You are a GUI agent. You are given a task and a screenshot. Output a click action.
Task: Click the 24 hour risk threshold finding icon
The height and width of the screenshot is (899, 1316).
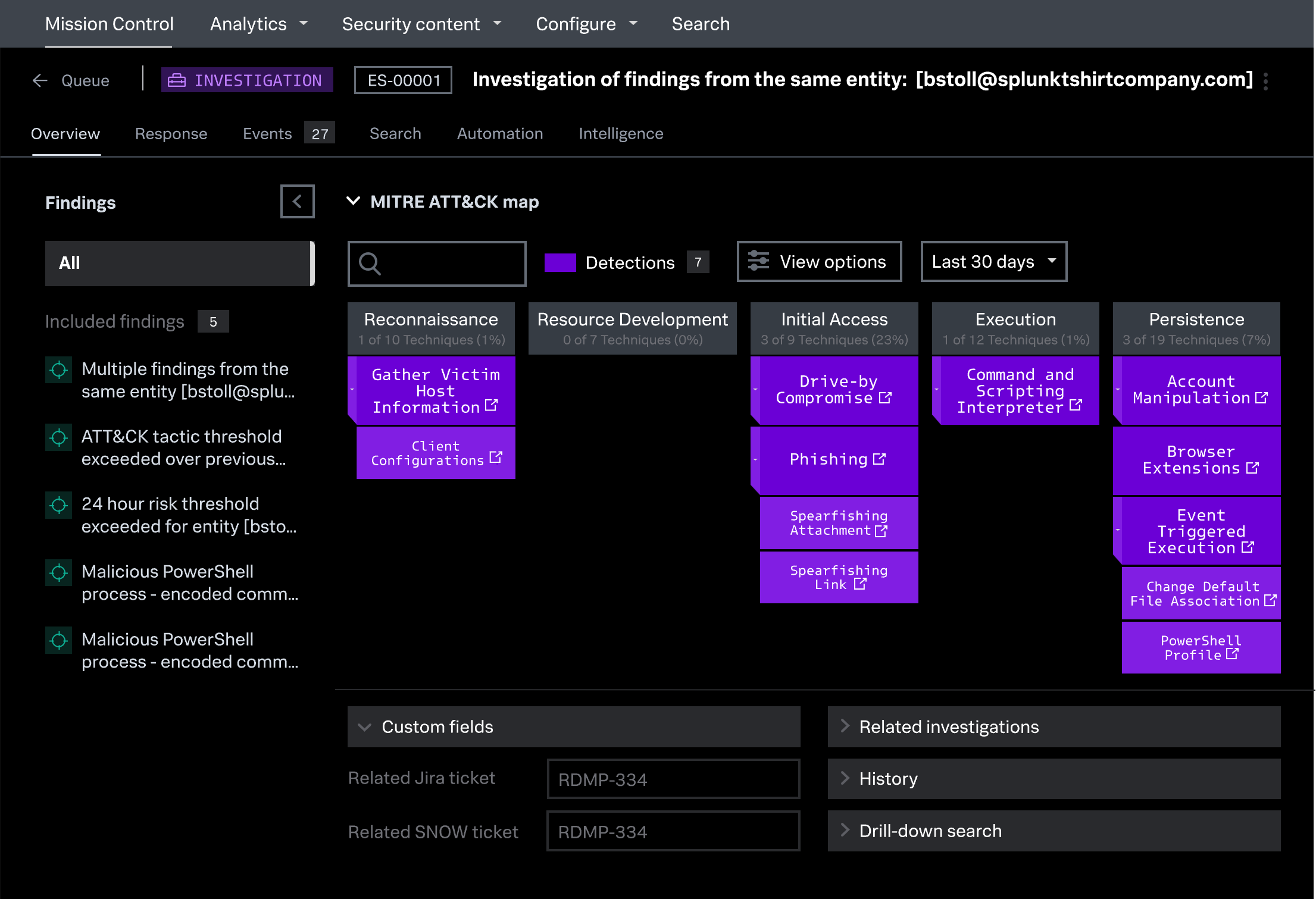click(59, 505)
